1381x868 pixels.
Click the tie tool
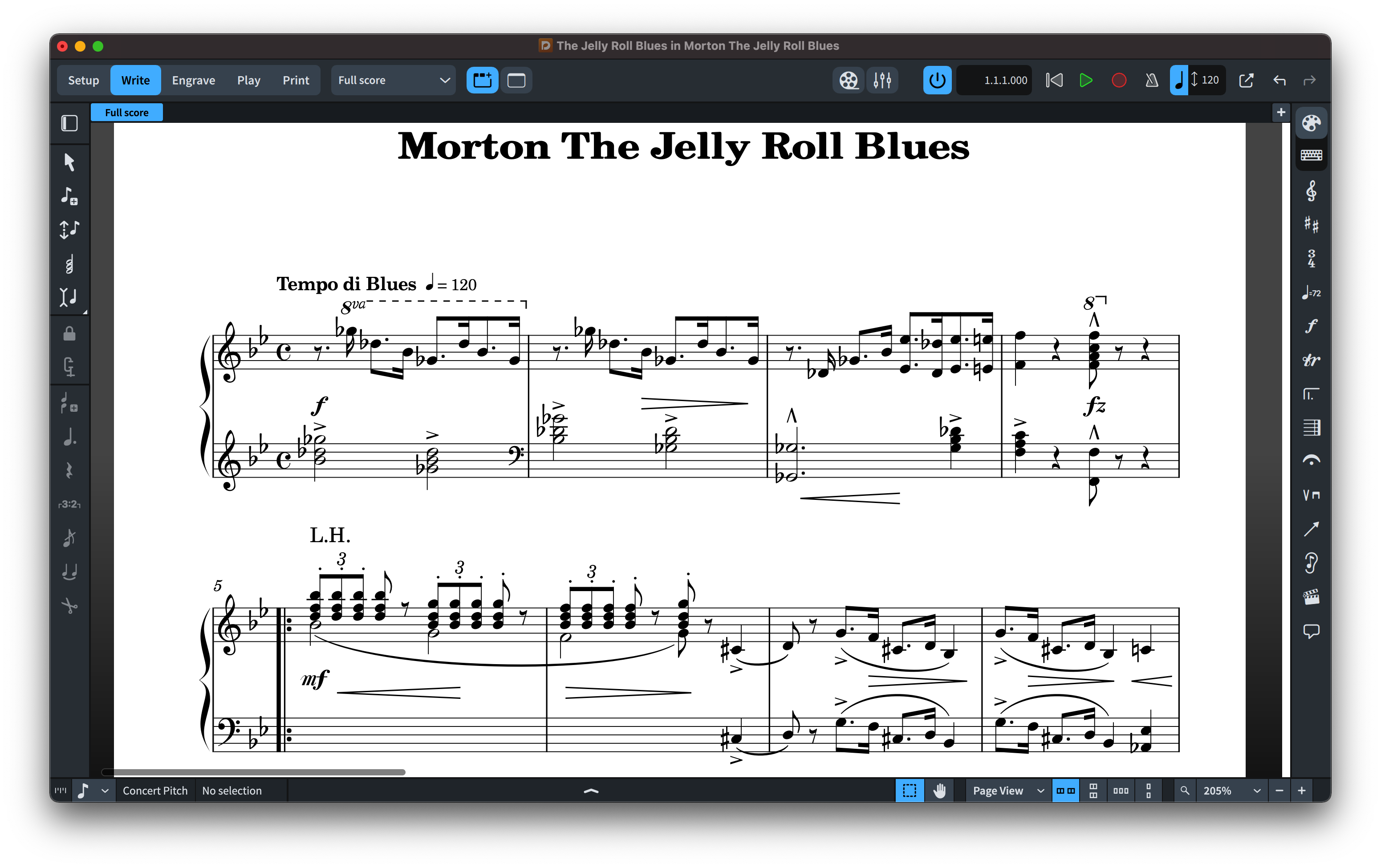[x=69, y=572]
